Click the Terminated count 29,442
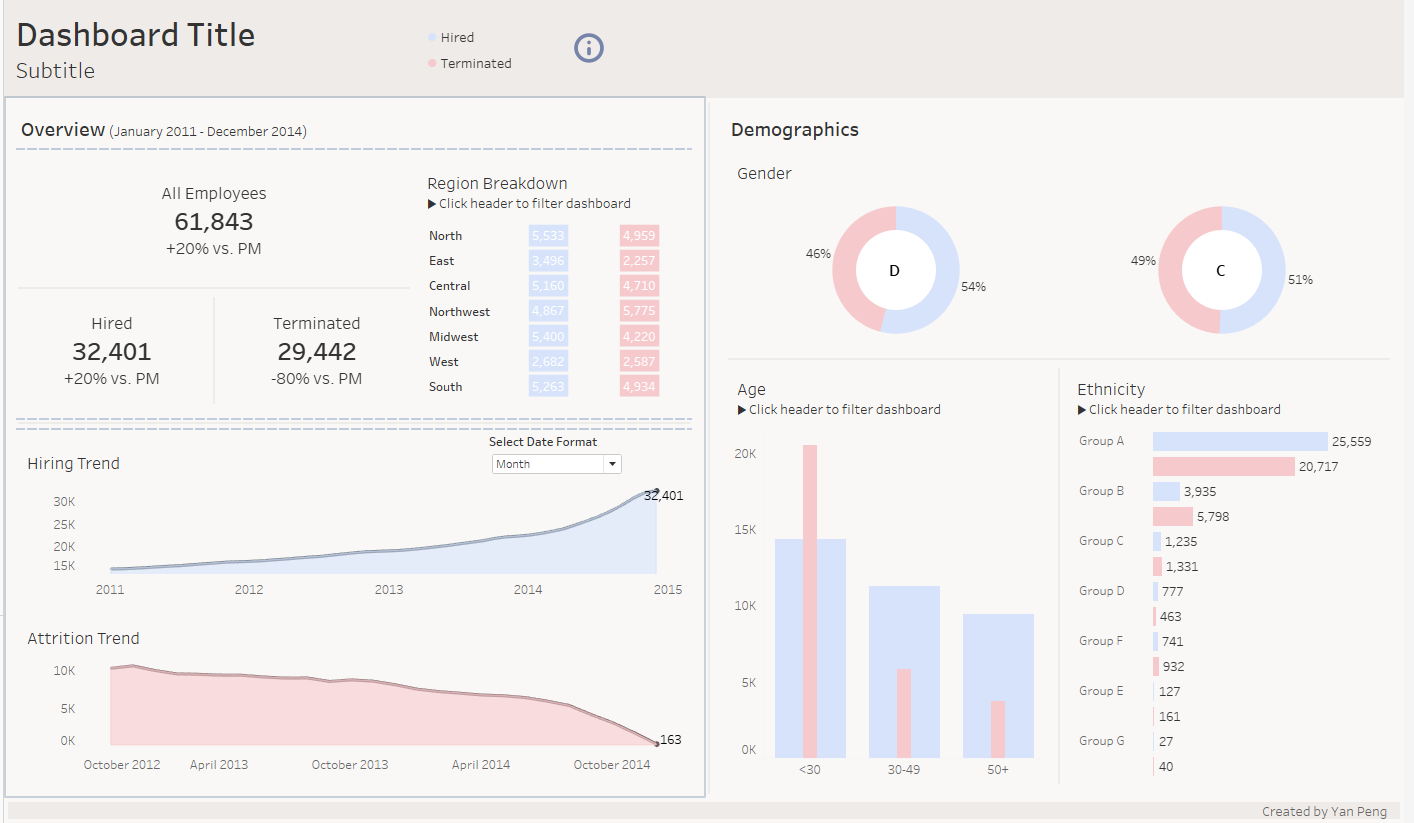 (317, 352)
